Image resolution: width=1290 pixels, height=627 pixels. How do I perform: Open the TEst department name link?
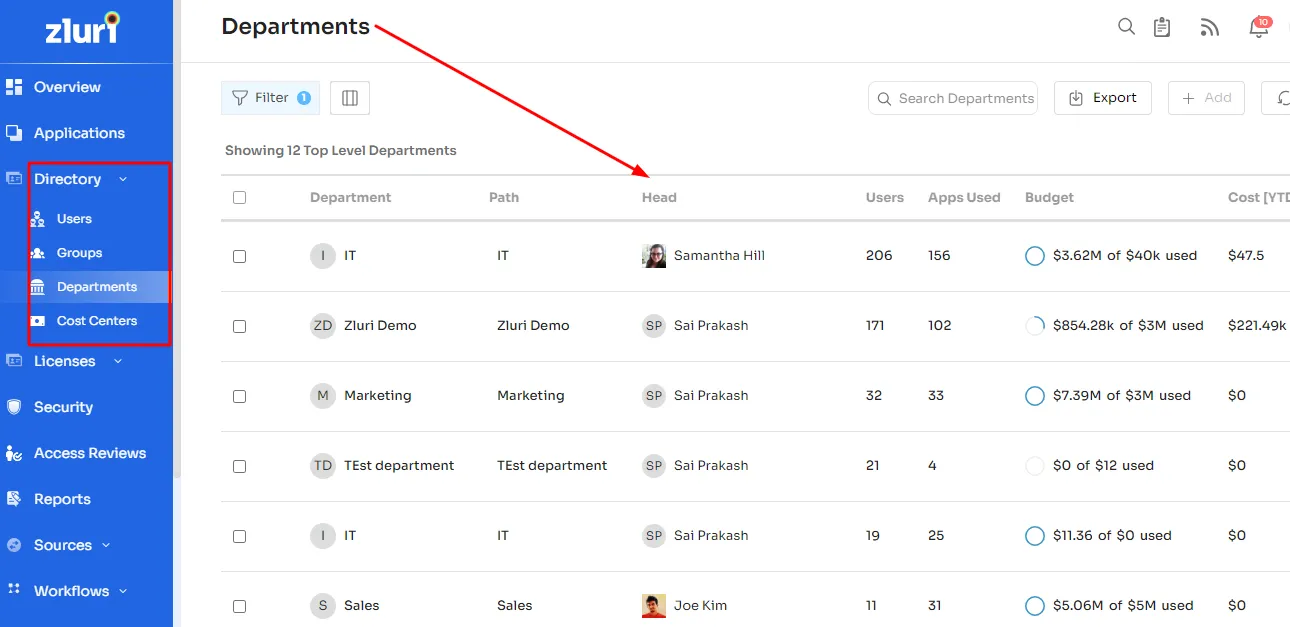(399, 466)
